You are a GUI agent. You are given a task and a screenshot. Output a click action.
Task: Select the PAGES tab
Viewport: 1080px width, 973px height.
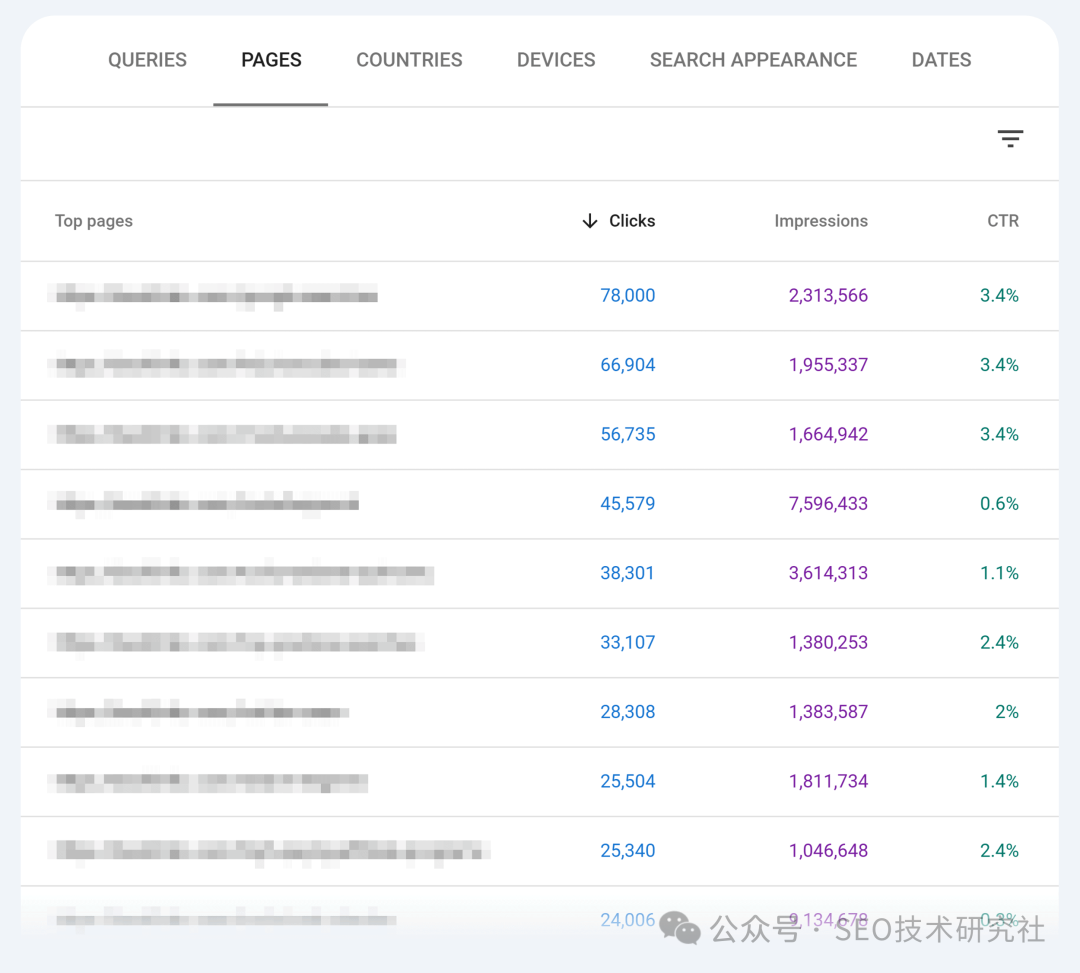coord(271,60)
